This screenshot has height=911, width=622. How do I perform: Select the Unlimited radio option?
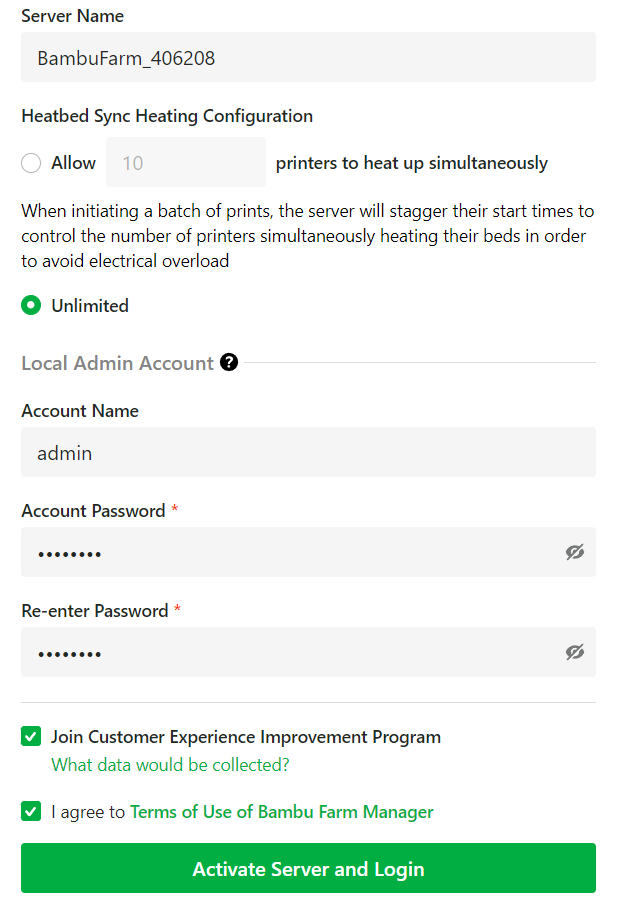point(31,306)
